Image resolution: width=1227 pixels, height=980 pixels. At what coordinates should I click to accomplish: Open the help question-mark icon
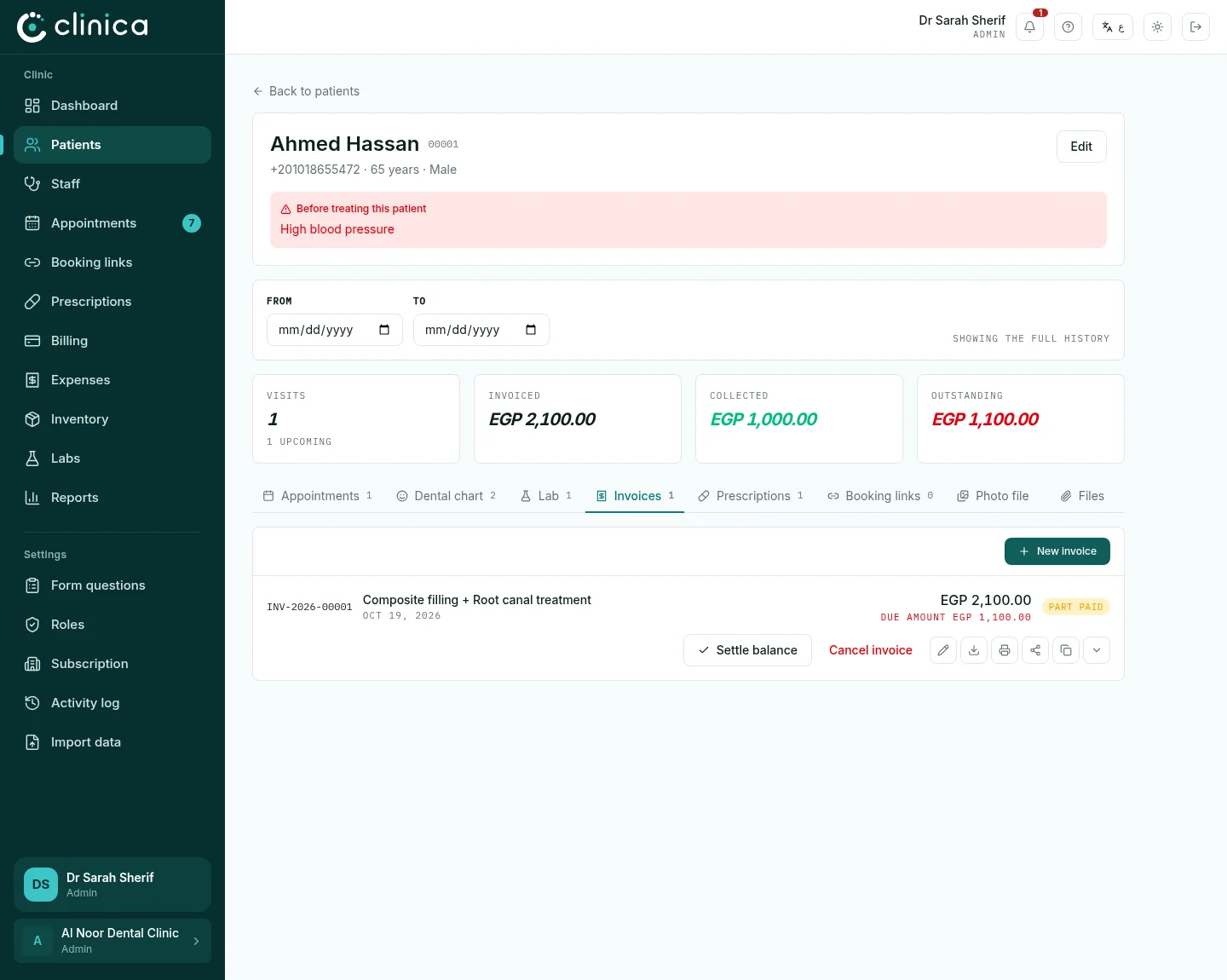pos(1068,27)
